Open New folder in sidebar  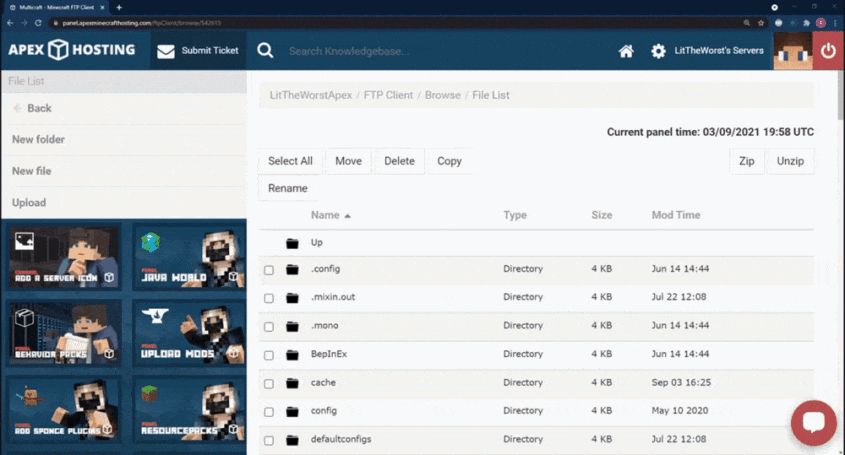coord(38,140)
